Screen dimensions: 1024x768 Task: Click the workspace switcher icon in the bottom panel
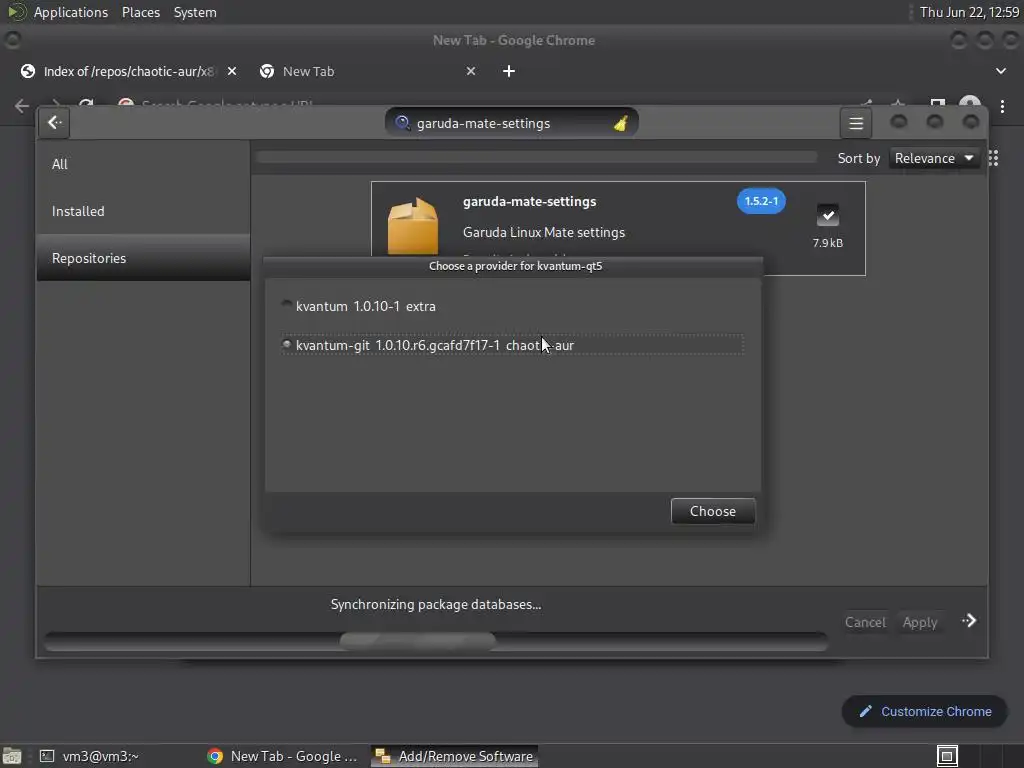947,756
